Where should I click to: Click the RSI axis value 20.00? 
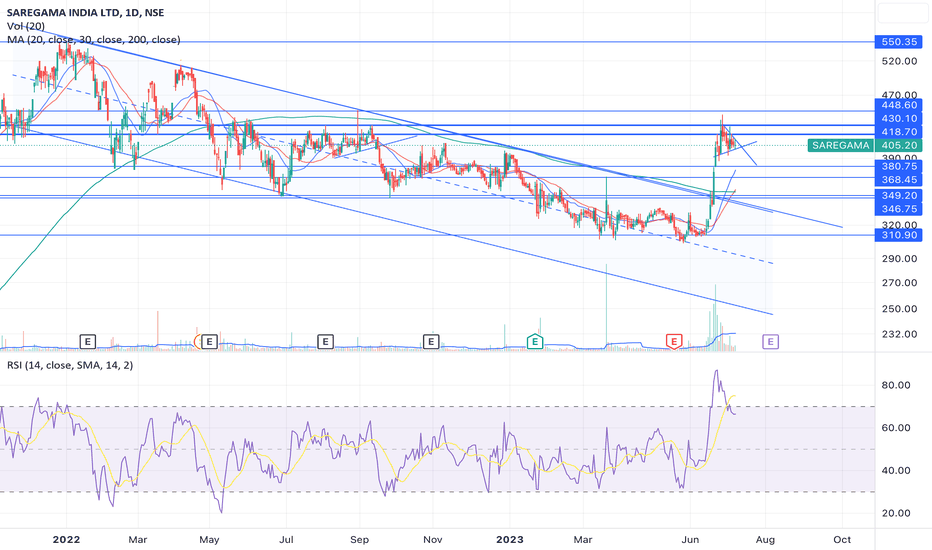[x=896, y=513]
